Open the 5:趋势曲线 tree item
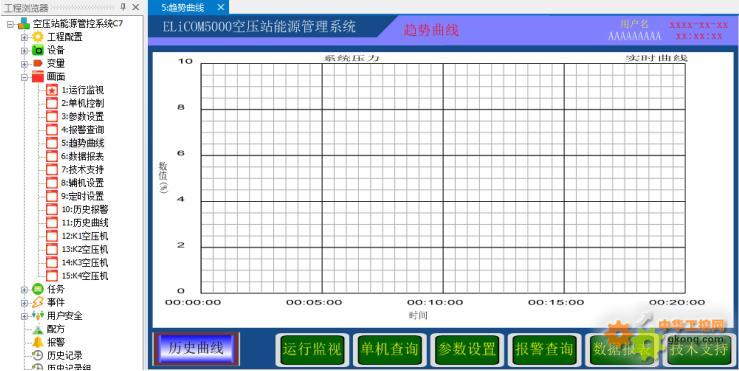739x371 pixels. pos(82,143)
